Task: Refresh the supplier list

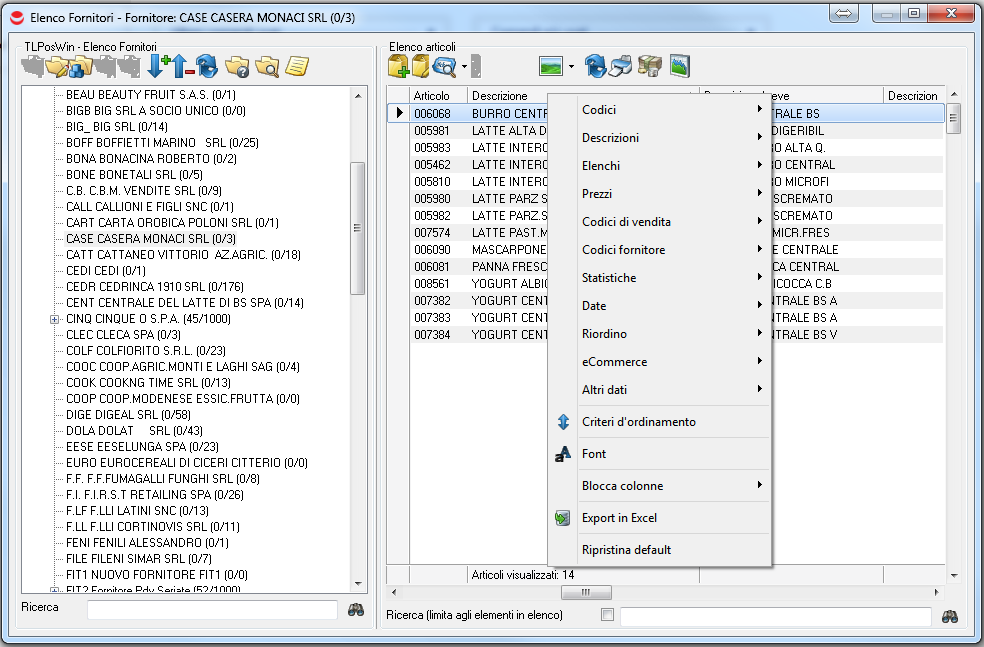Action: coord(207,67)
